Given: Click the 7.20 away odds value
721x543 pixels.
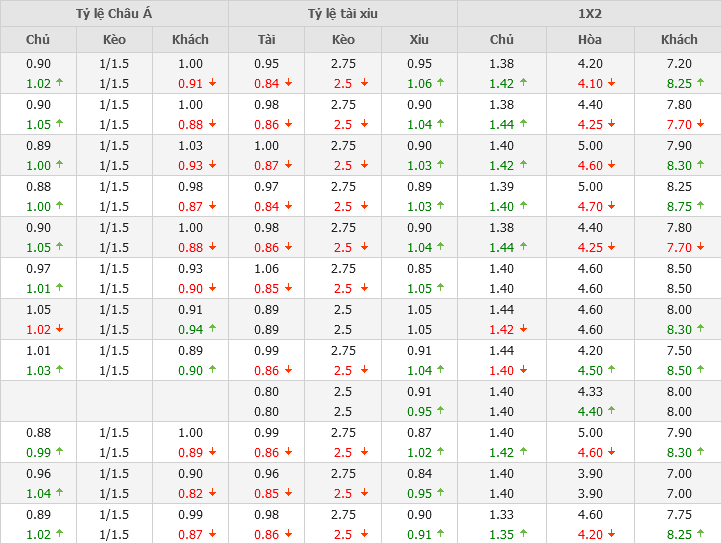Looking at the screenshot, I should (679, 63).
